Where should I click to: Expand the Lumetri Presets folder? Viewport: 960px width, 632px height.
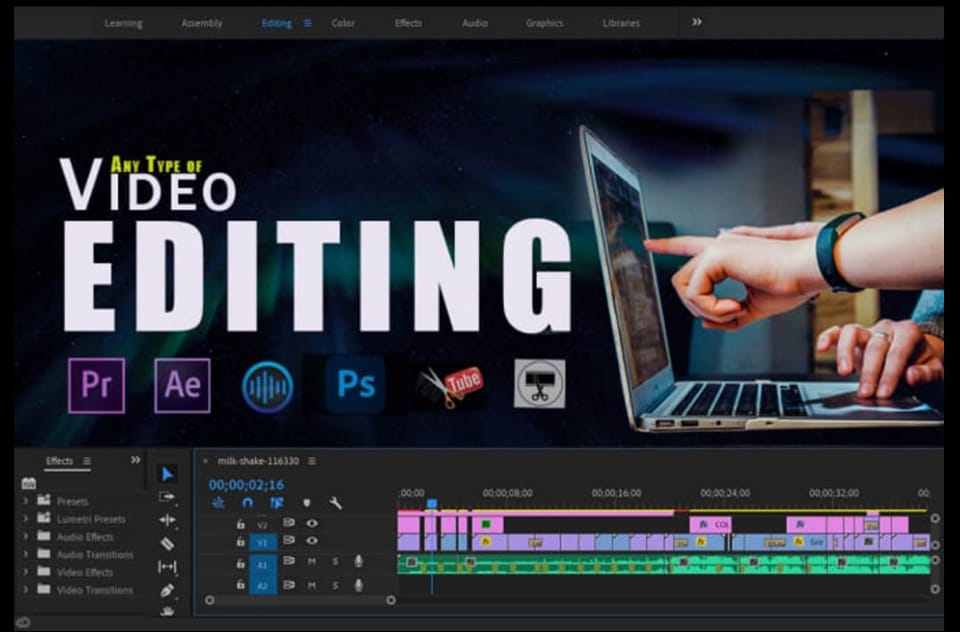25,519
